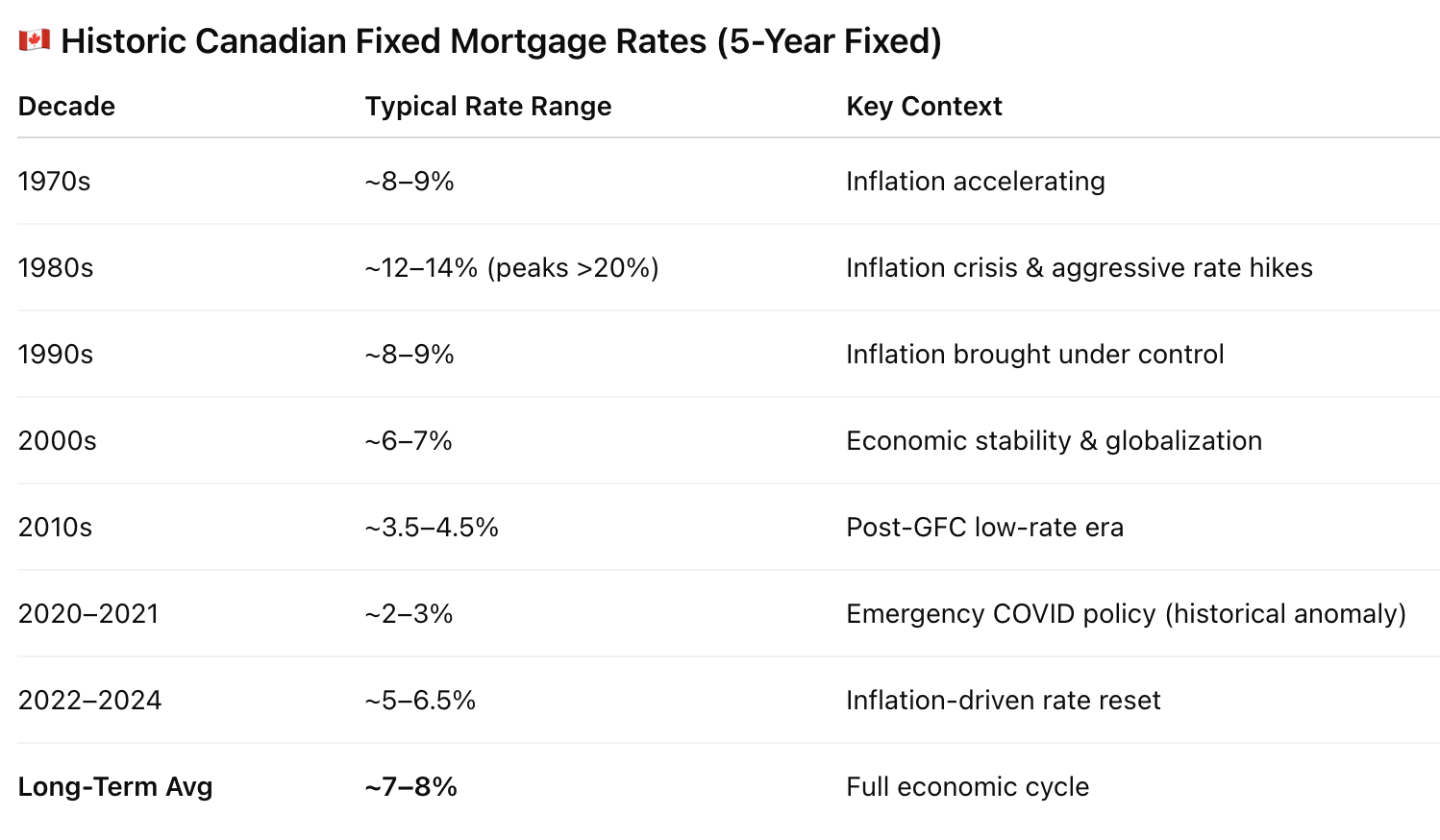Select the Inflation crisis & aggressive rate hikes cell

point(1079,268)
